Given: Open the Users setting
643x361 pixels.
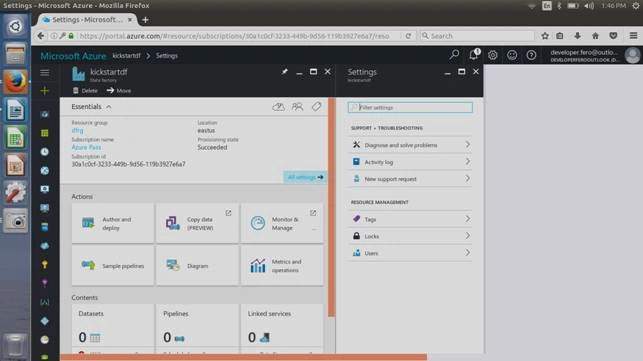Looking at the screenshot, I should pyautogui.click(x=410, y=253).
